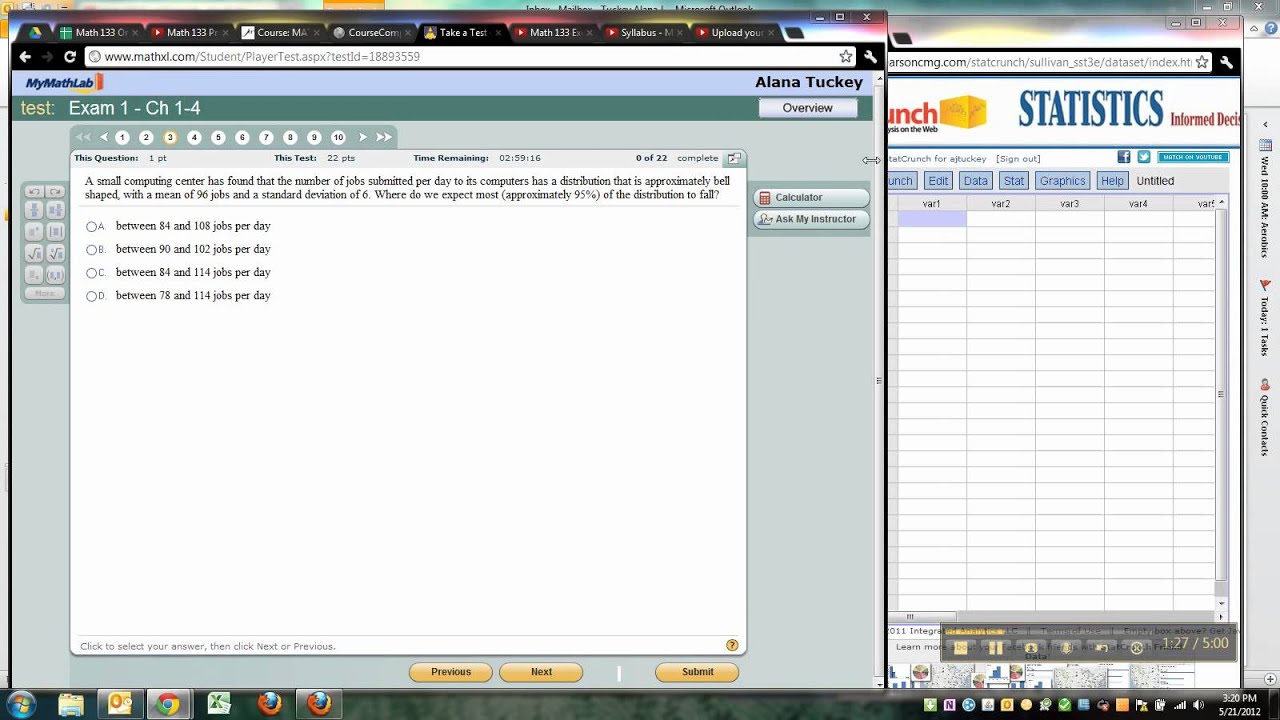The image size is (1280, 720).
Task: Click the Overview button
Action: click(807, 108)
